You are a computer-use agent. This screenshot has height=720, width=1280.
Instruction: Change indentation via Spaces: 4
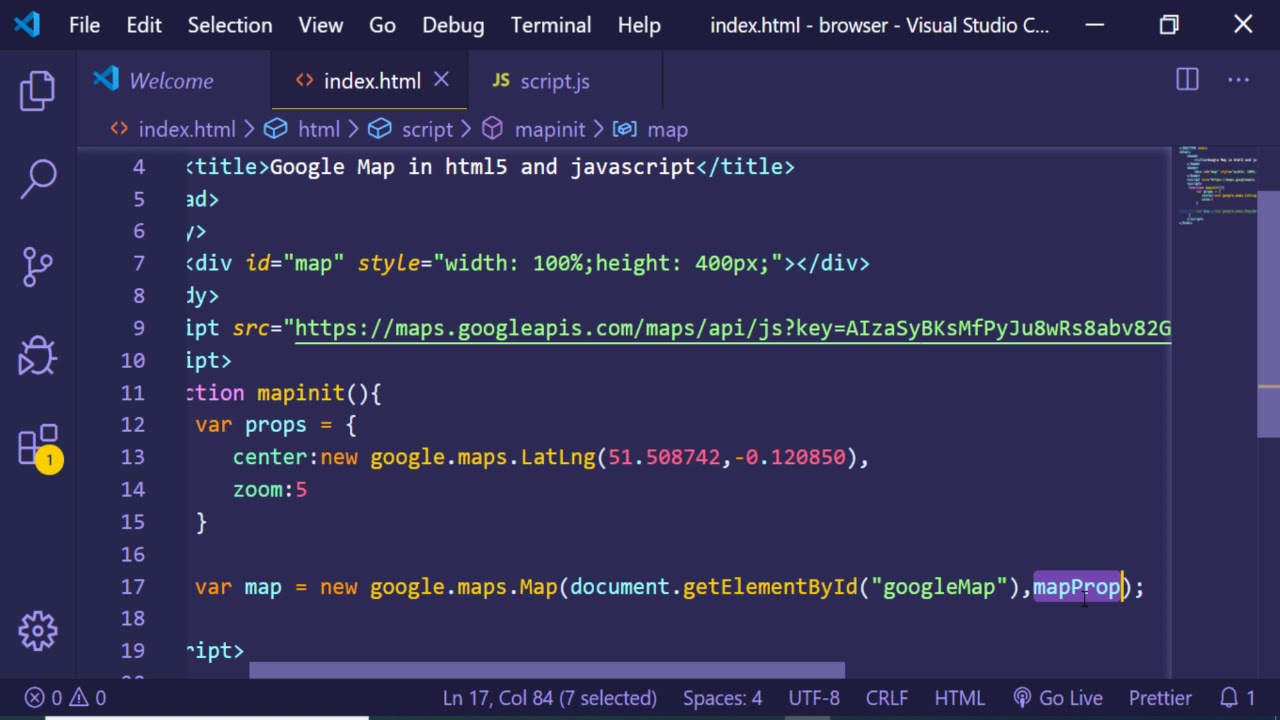tap(722, 698)
